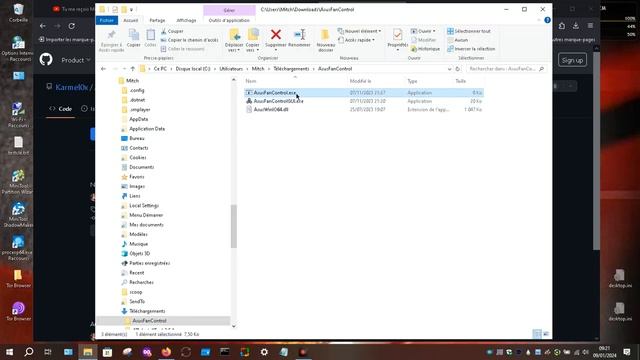Click Inverser la sélection
640x360 pixels.
(x=471, y=49)
